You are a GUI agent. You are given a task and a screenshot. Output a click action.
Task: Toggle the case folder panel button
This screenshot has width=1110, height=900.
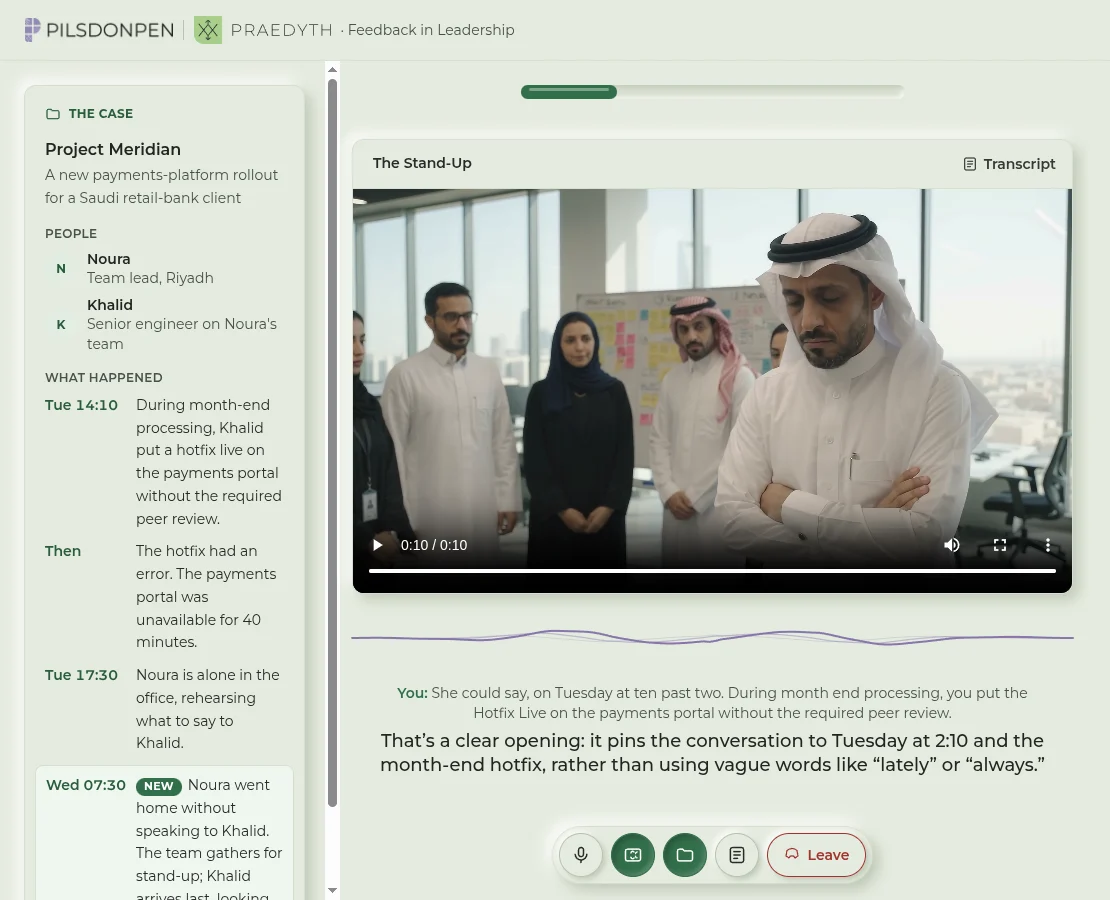685,855
